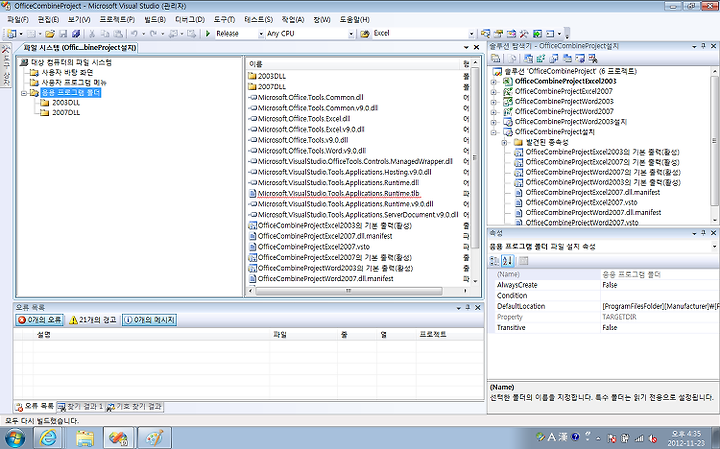Click the DefaultLocation property value field
The width and height of the screenshot is (720, 449).
pyautogui.click(x=659, y=306)
